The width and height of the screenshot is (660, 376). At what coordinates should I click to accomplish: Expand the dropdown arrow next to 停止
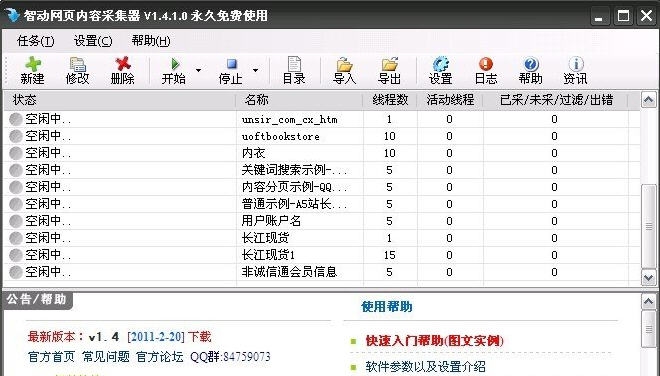(x=255, y=70)
